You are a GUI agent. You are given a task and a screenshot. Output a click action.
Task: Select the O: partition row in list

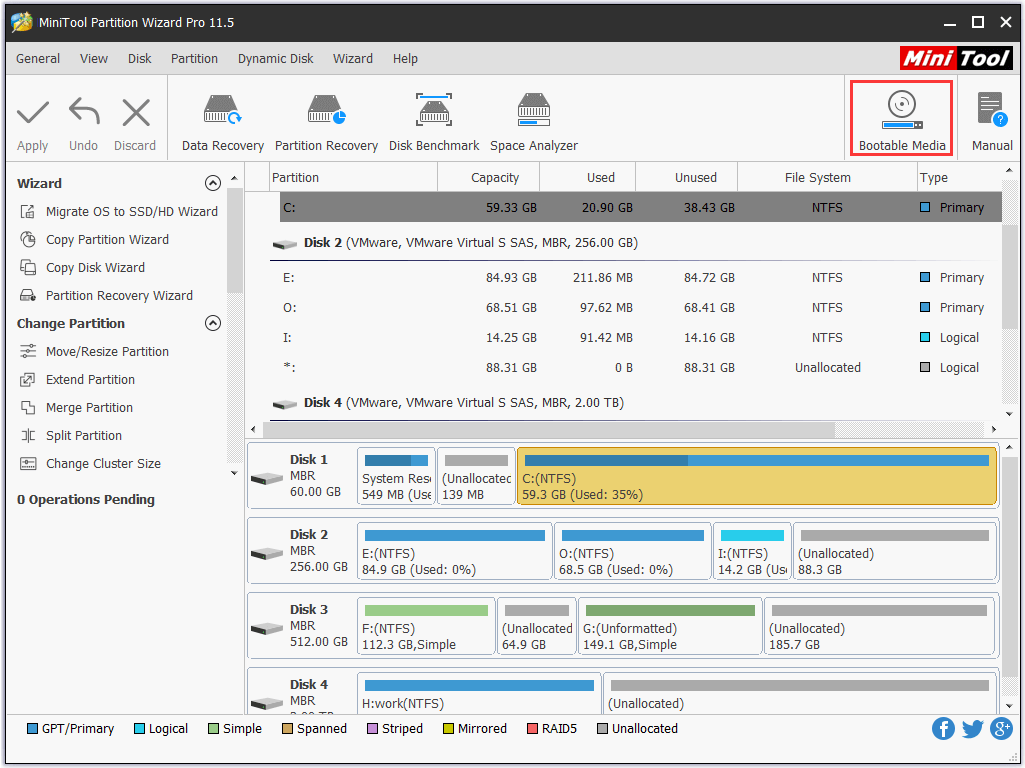(635, 307)
